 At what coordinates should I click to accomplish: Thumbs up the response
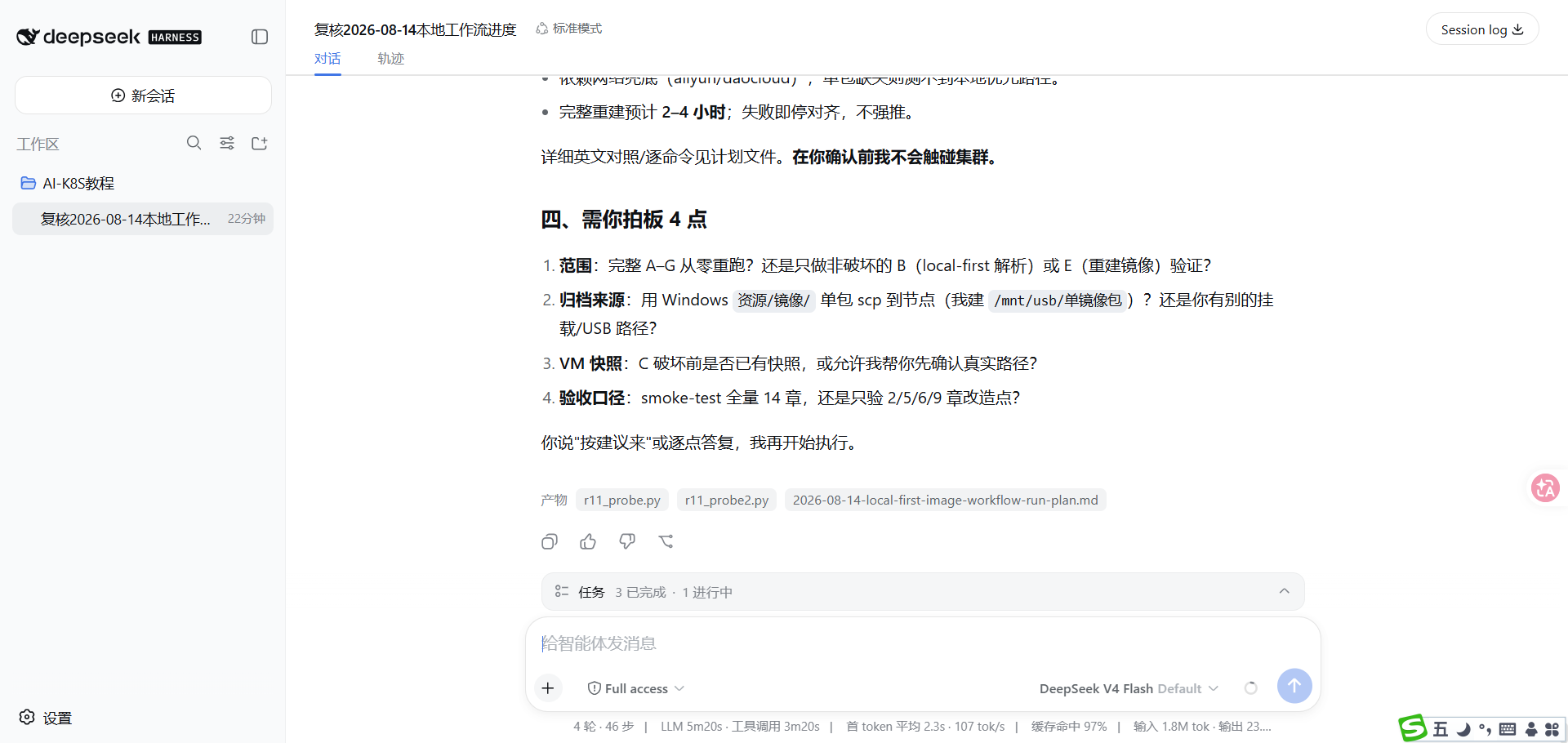coord(588,541)
